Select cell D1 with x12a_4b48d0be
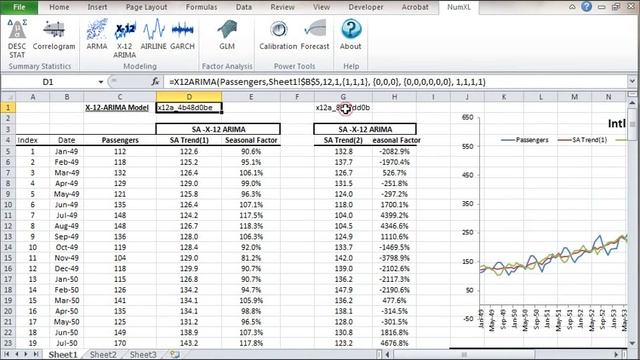Screen dimensions: 640x360 (x=189, y=108)
